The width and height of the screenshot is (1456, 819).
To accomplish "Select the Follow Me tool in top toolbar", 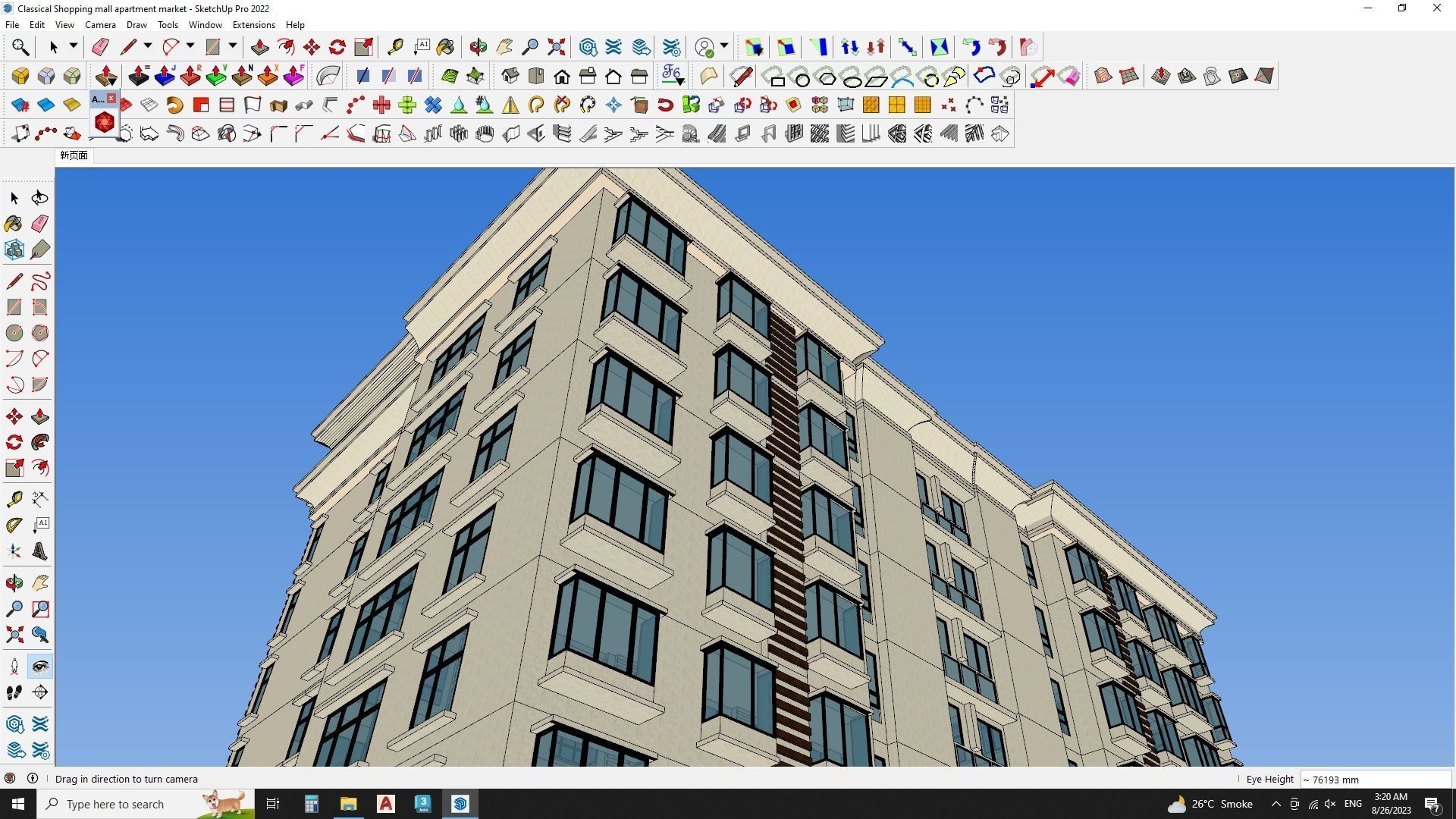I will [x=286, y=47].
